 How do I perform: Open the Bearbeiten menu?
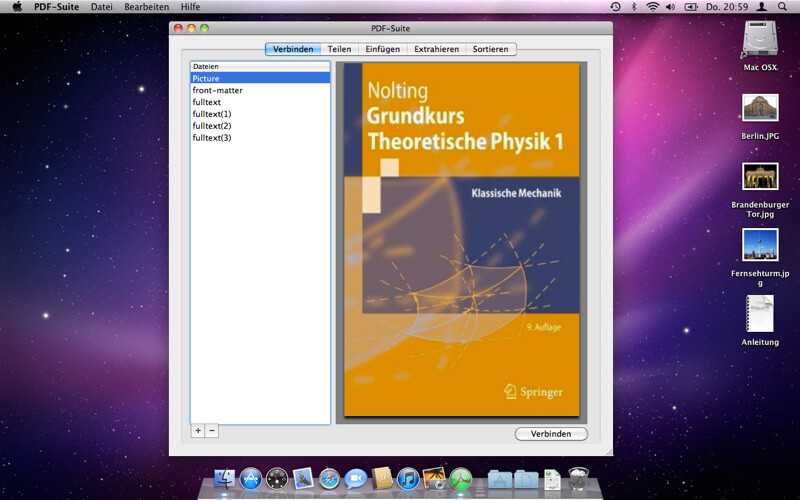[146, 7]
